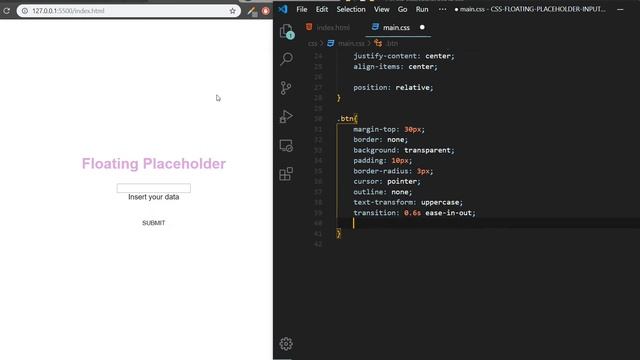
Task: Open the File menu
Action: click(302, 9)
